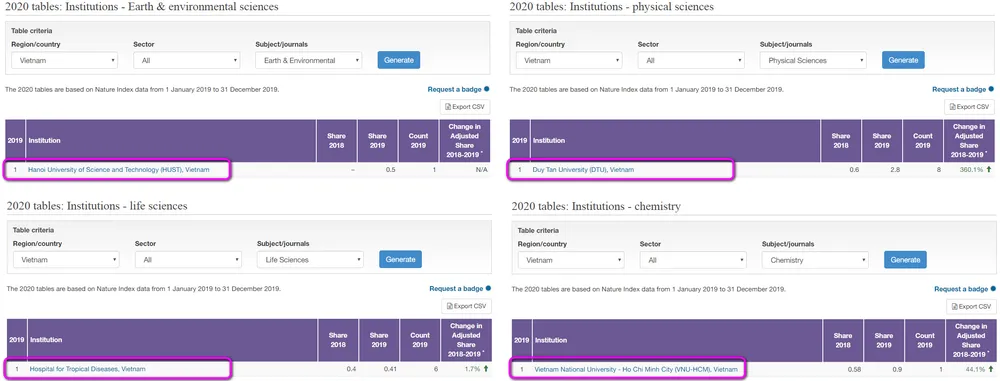Viewport: 1000px width, 381px height.
Task: Click Count 2019 header in Earth & environmental table
Action: 418,140
